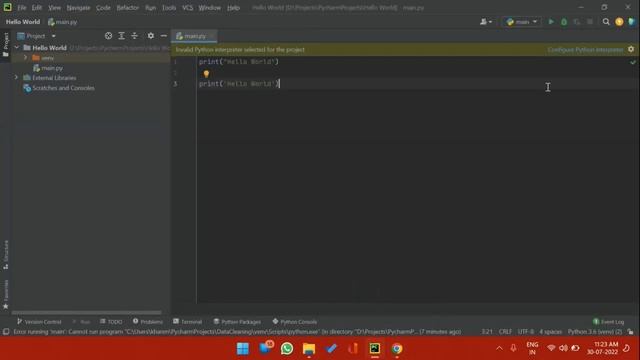The image size is (640, 360).
Task: Expand External Libraries node
Action: (16, 78)
